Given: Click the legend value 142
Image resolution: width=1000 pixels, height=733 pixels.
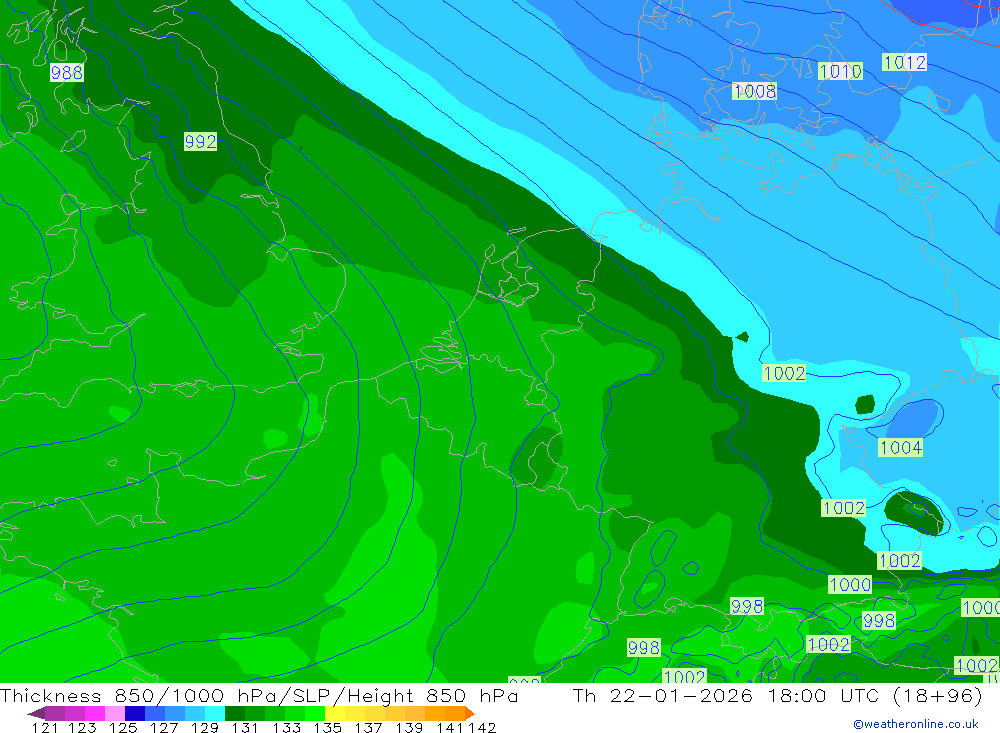Looking at the screenshot, I should pyautogui.click(x=482, y=727).
